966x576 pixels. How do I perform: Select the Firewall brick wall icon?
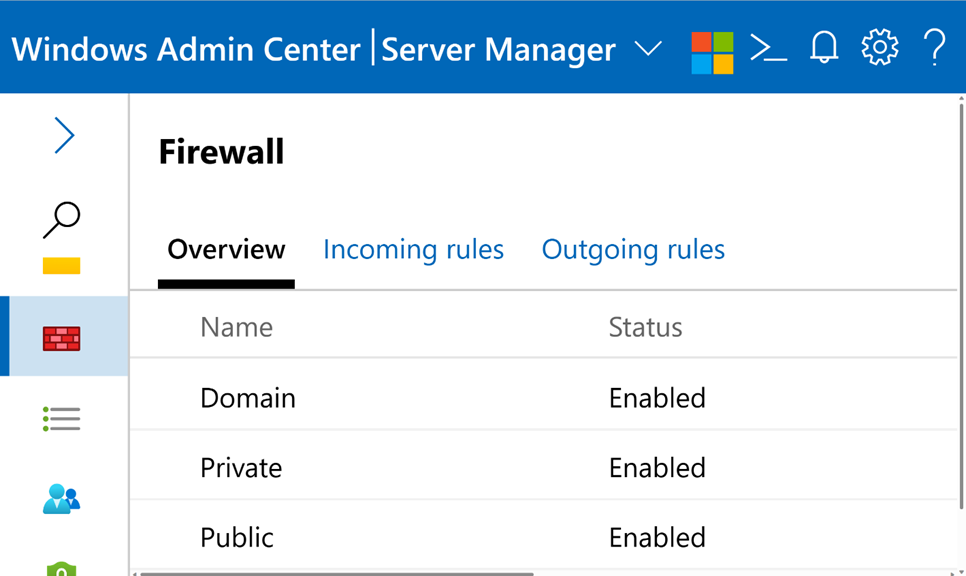[62, 339]
